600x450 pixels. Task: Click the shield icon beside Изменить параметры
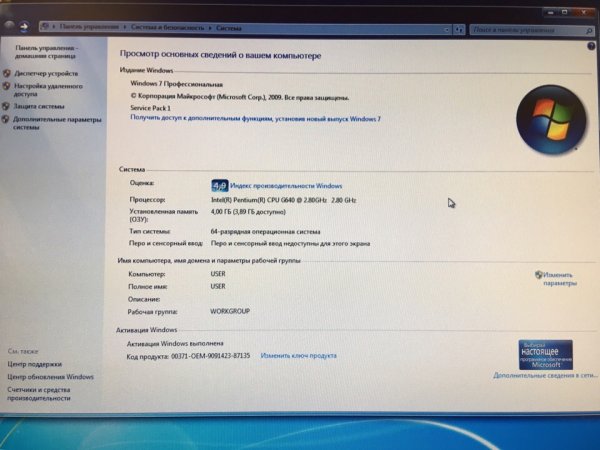click(539, 274)
